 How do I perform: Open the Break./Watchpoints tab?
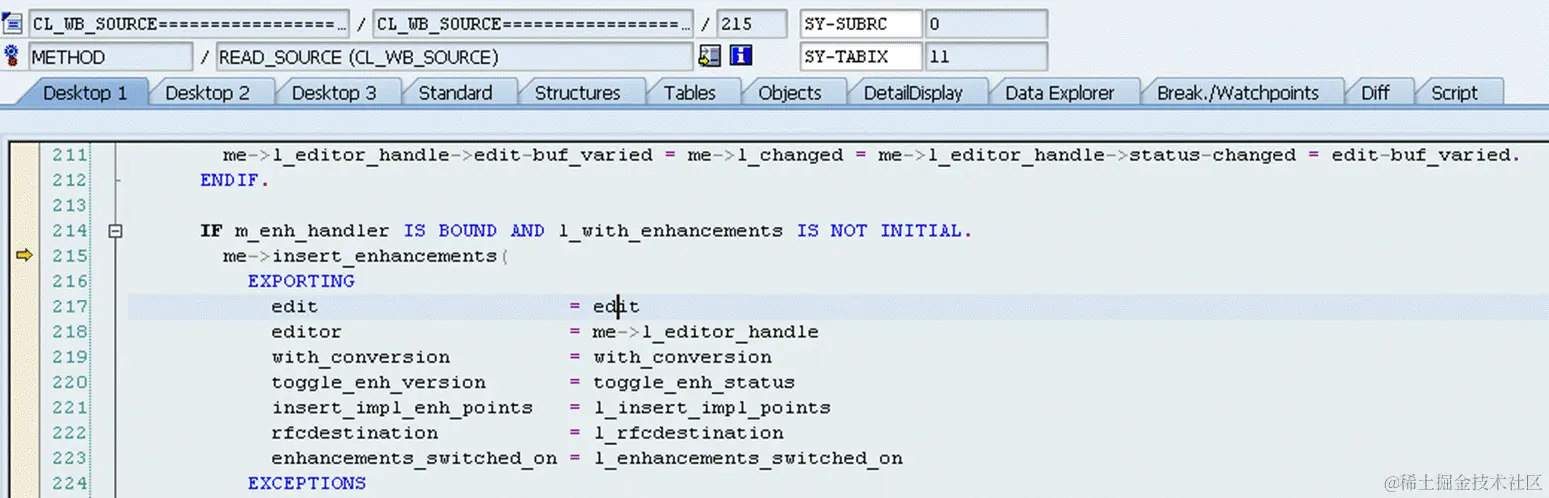(1237, 93)
